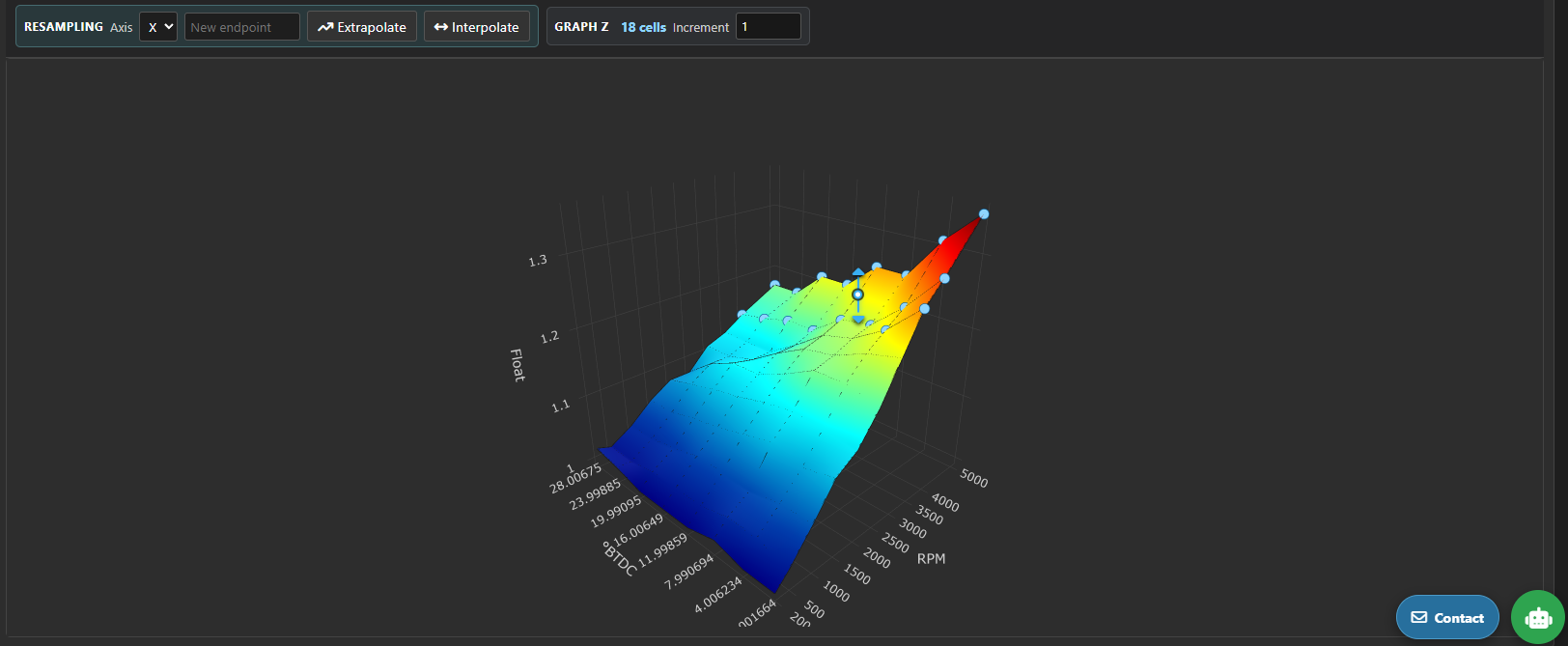Image resolution: width=1568 pixels, height=646 pixels.
Task: Select the highlighted white-ringed surface point
Action: click(x=857, y=295)
